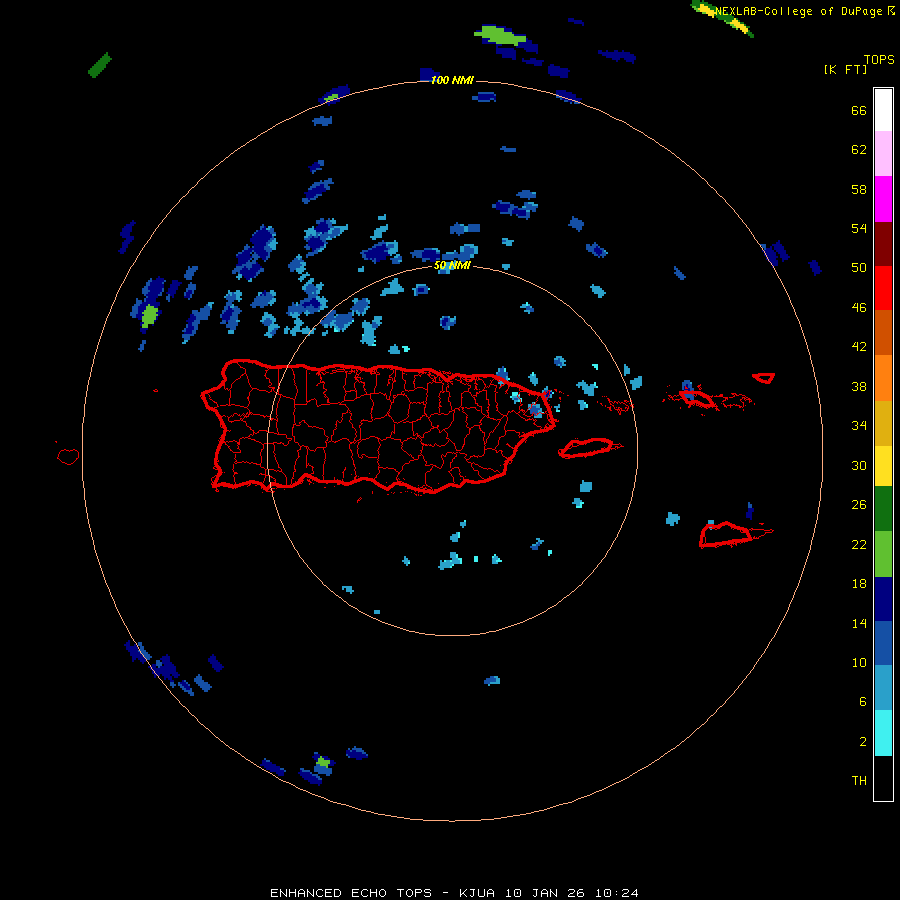Image resolution: width=900 pixels, height=900 pixels.
Task: Click the large green echo near top center
Action: (x=500, y=36)
